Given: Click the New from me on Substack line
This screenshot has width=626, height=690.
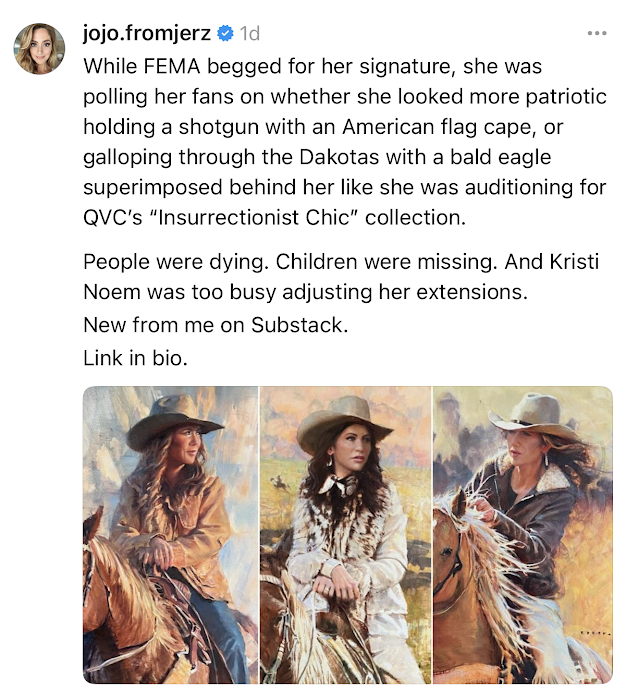Looking at the screenshot, I should [x=216, y=325].
